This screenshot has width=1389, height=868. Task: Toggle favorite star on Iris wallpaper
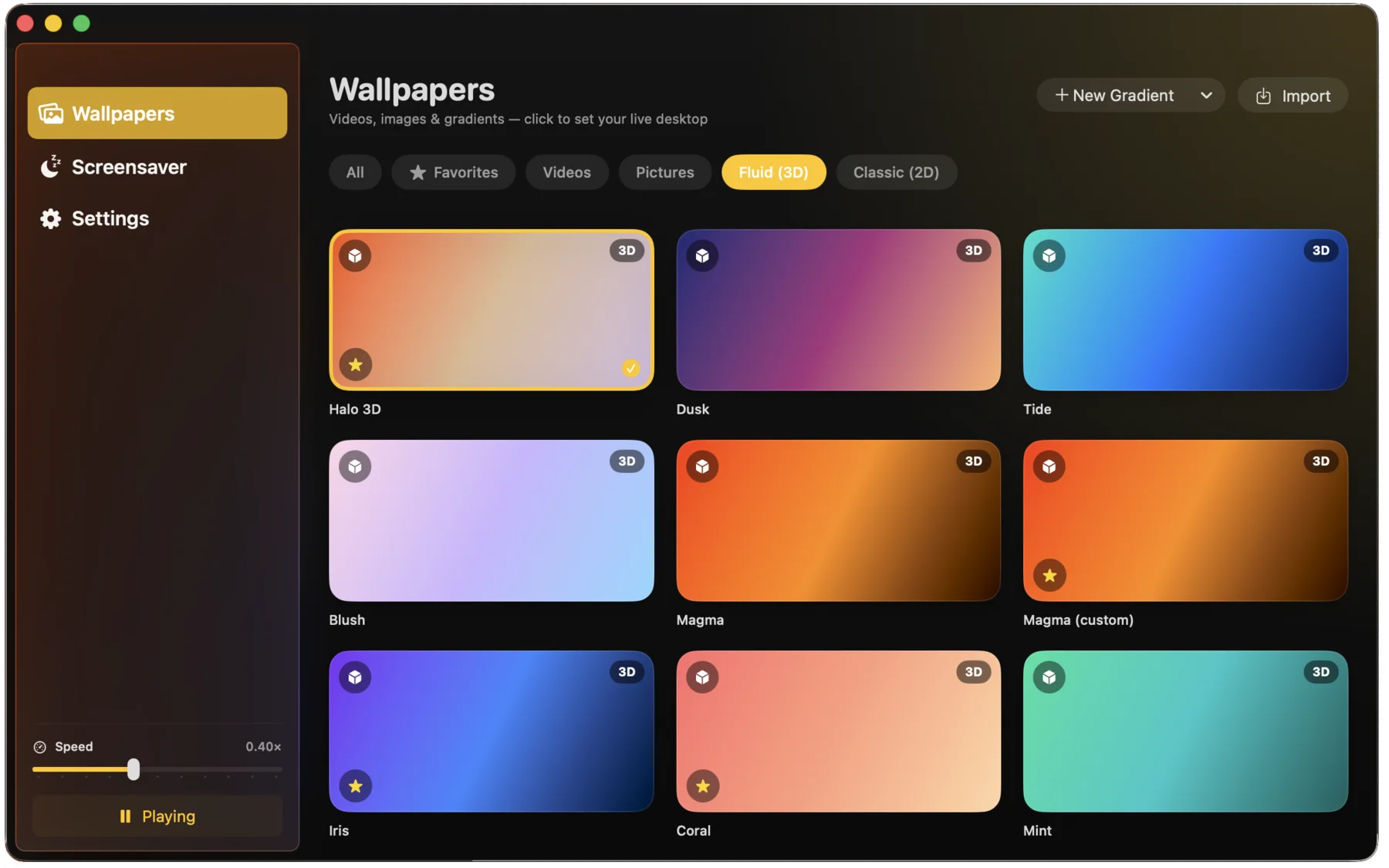coord(356,785)
